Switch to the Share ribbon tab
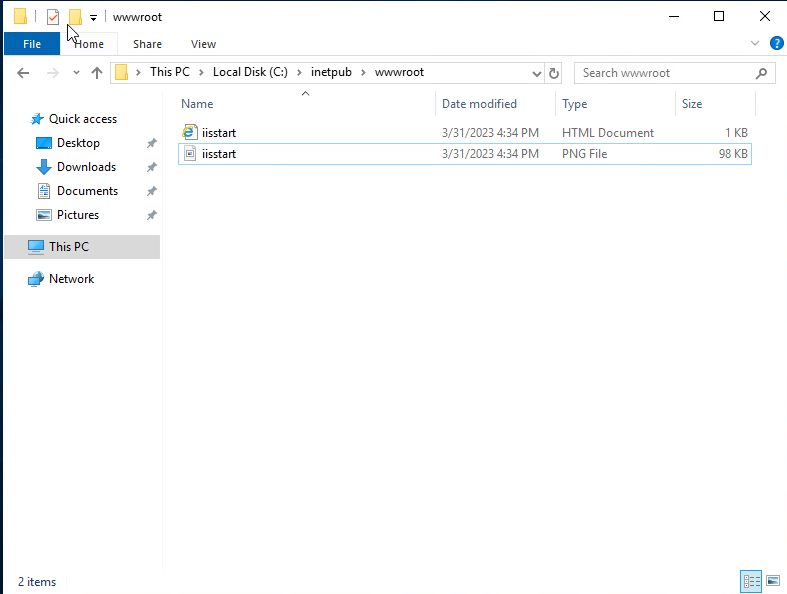 click(147, 44)
